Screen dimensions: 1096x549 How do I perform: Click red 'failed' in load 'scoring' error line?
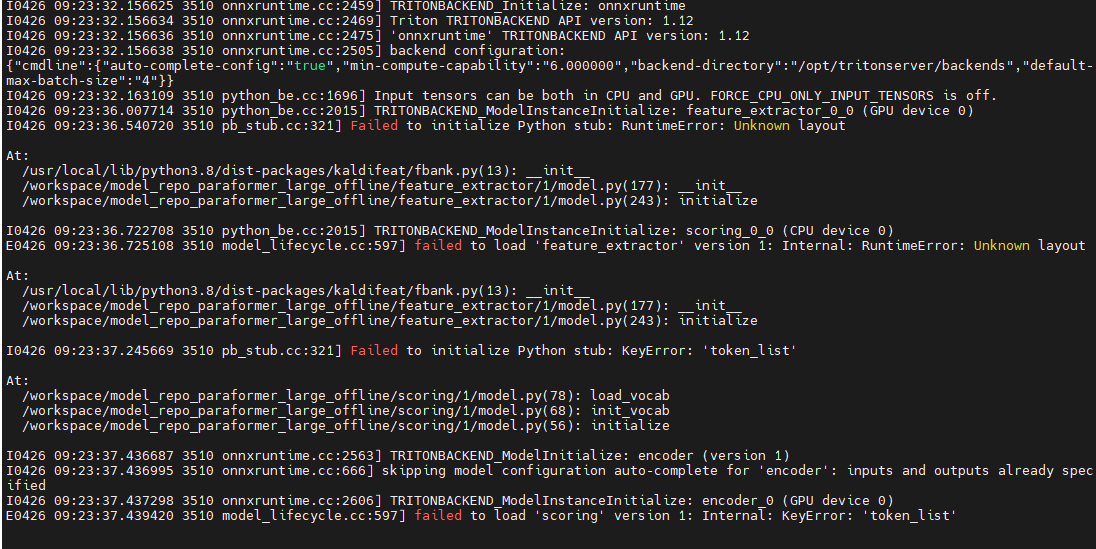pyautogui.click(x=438, y=515)
